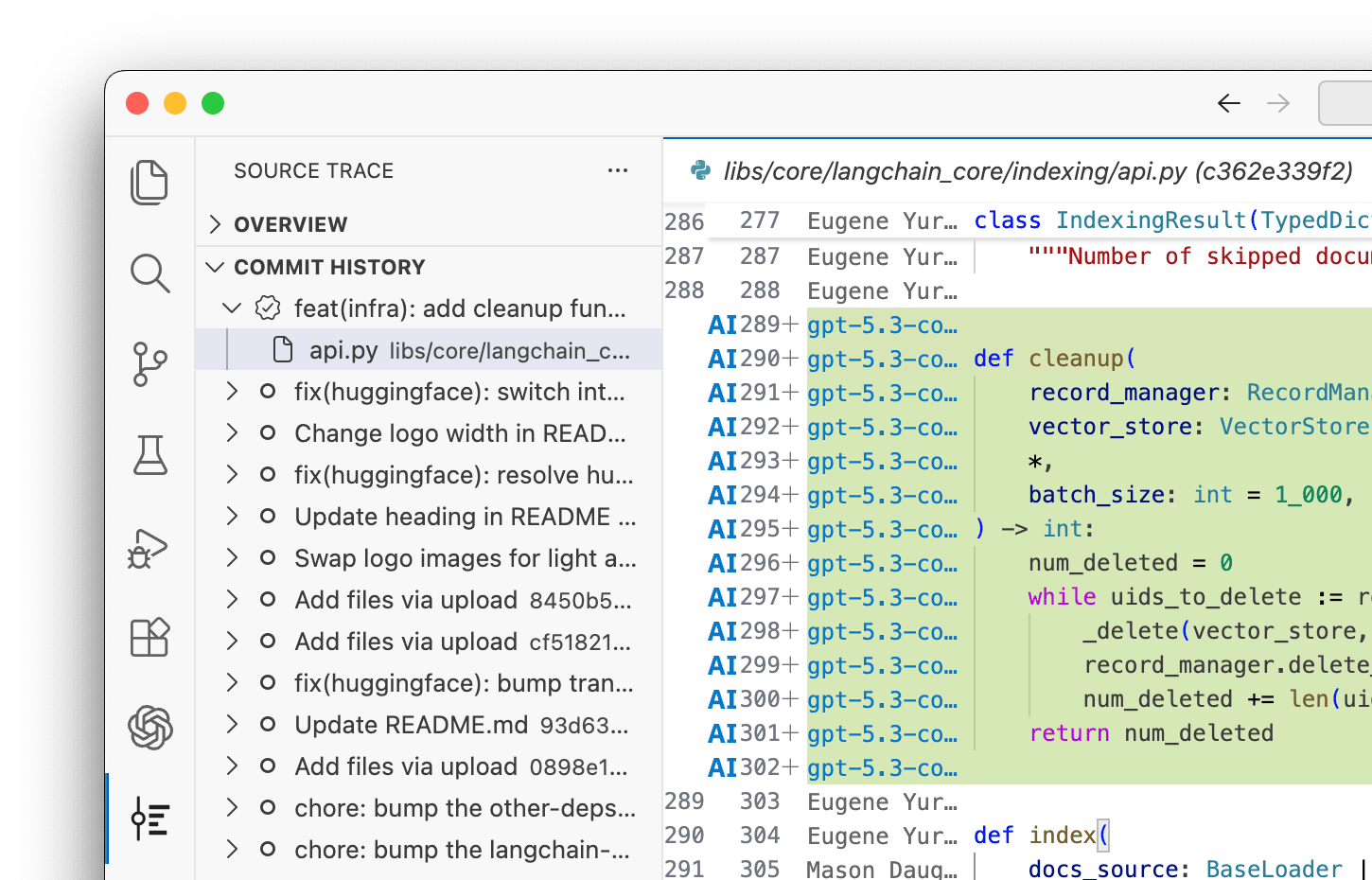1372x880 pixels.
Task: Select the Source Trace activity bar icon
Action: pos(150,819)
